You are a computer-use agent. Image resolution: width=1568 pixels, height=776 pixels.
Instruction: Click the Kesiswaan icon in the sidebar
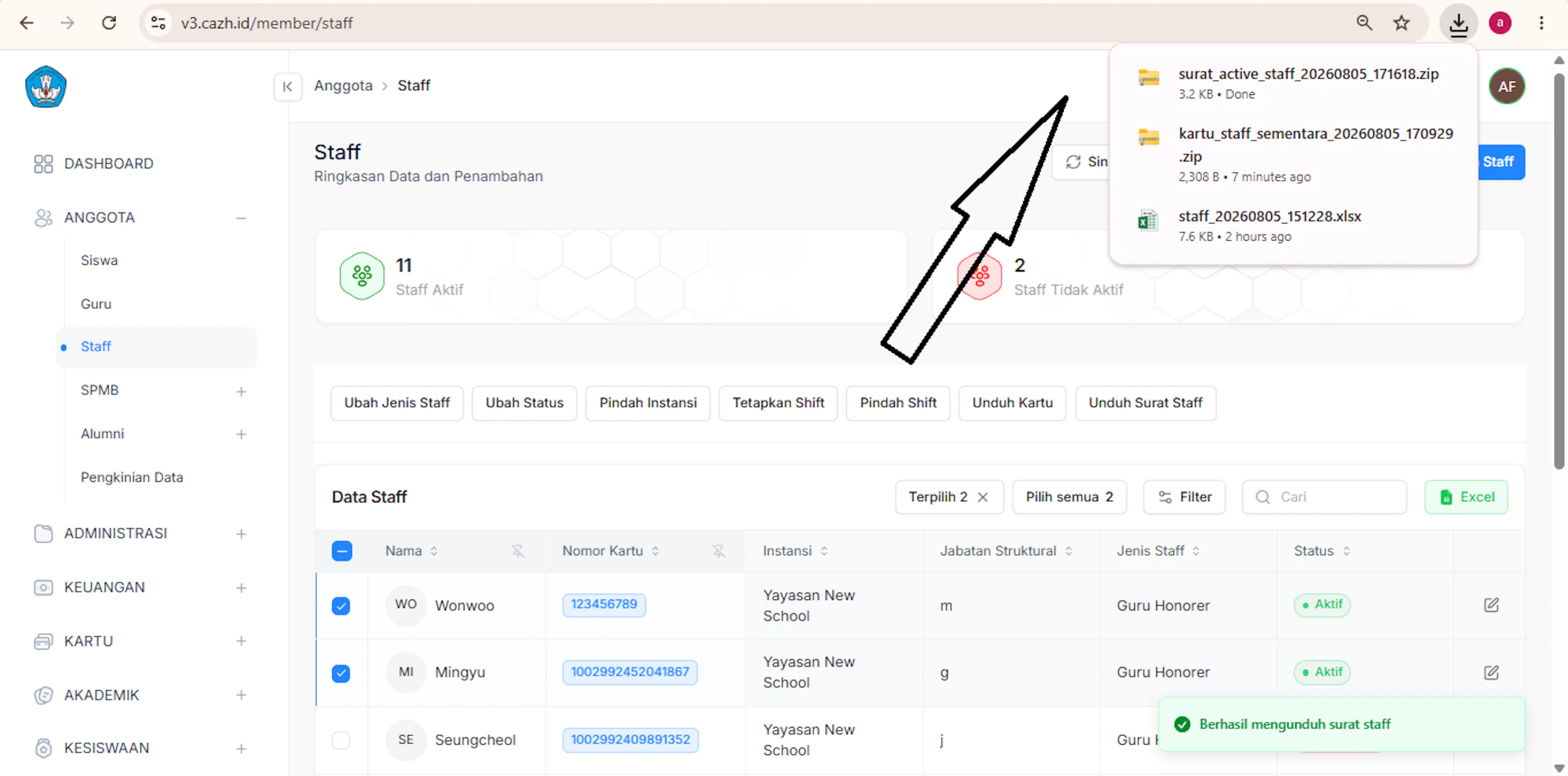tap(43, 748)
